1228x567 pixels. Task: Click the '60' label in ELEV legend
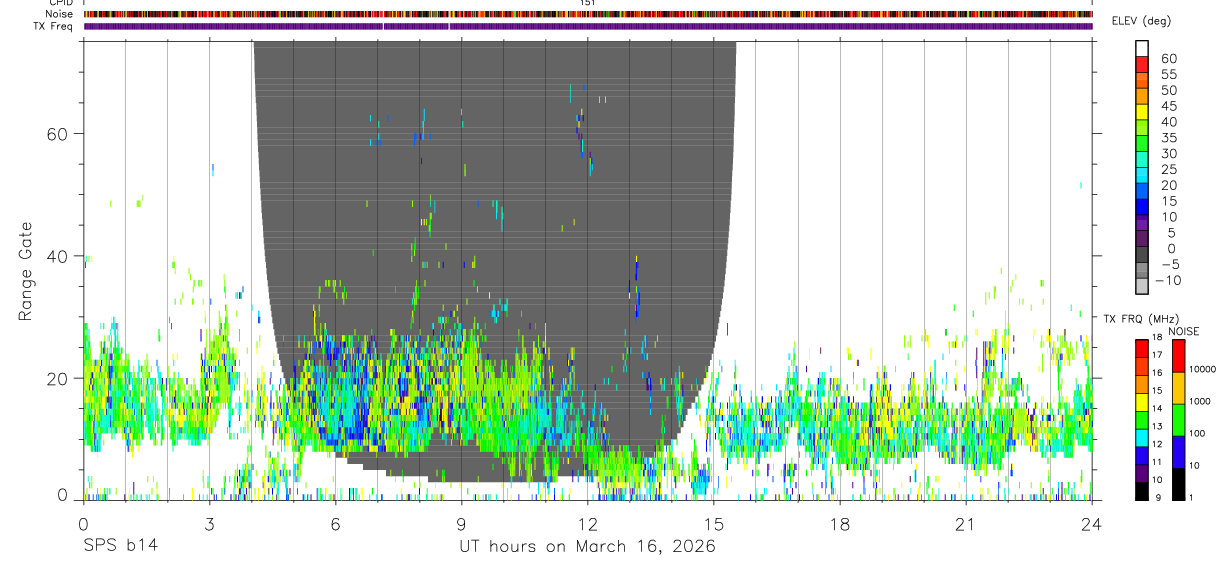pyautogui.click(x=1168, y=59)
